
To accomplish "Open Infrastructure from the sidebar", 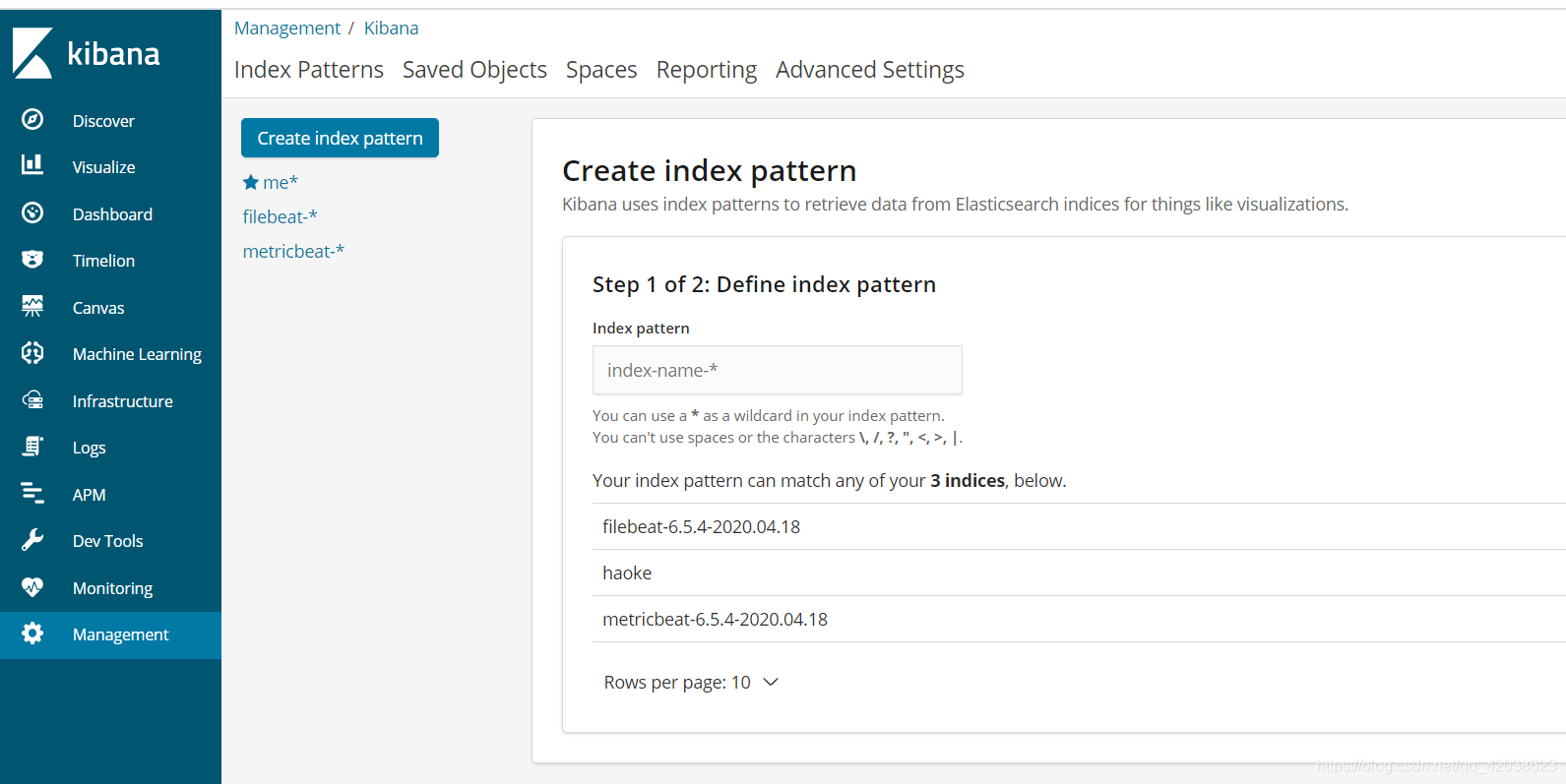I will 122,401.
